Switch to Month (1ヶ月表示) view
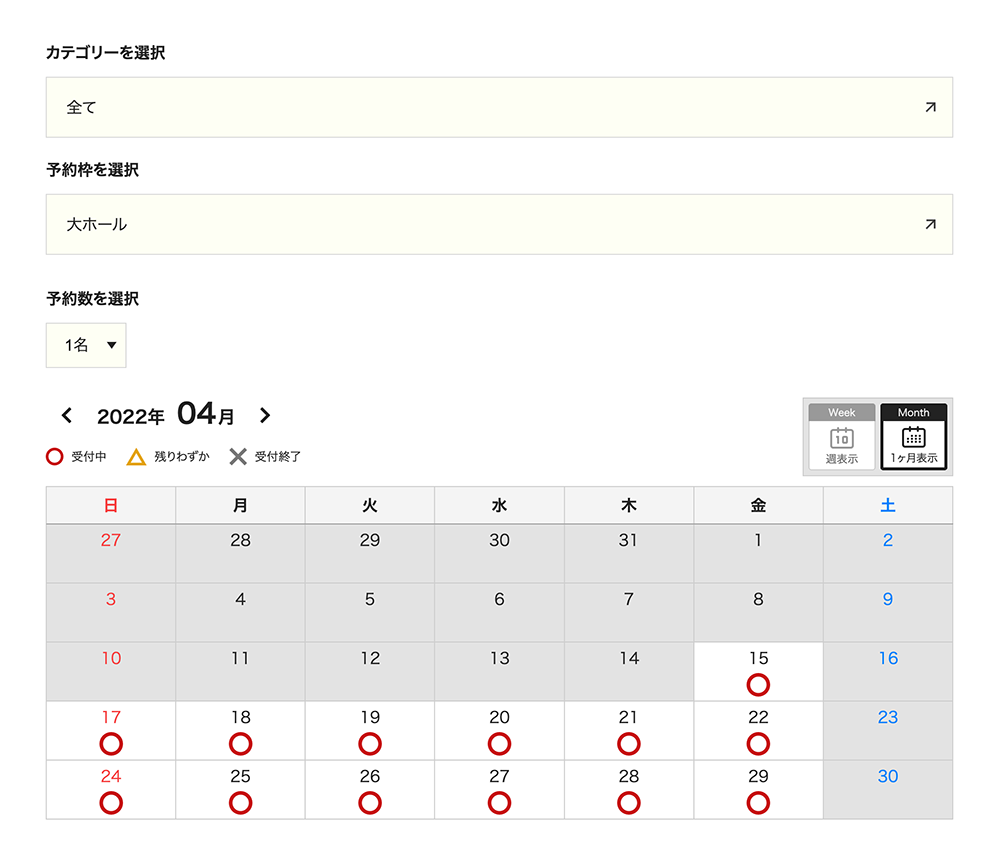 pyautogui.click(x=913, y=437)
